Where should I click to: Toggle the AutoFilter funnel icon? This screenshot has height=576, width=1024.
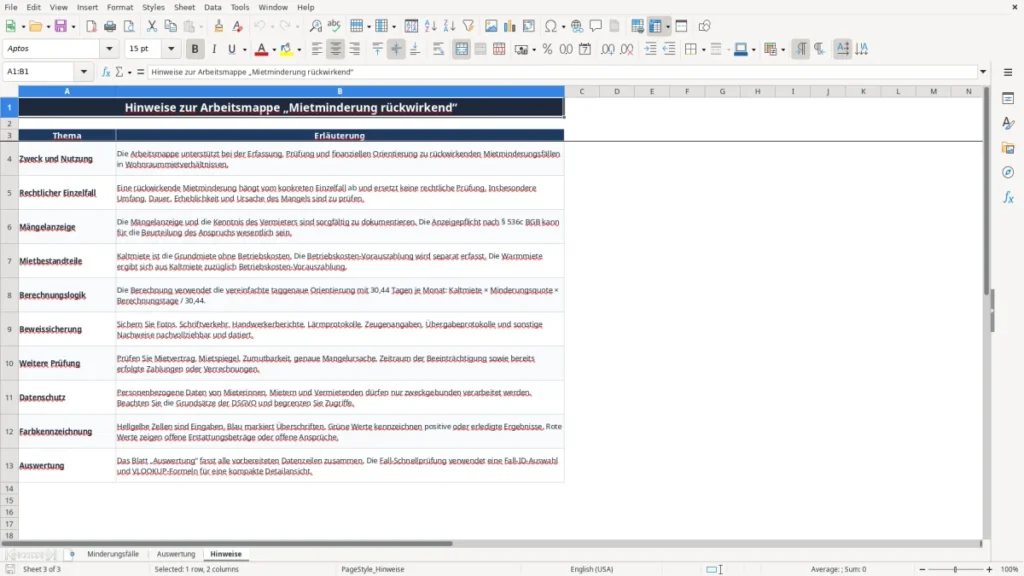point(468,26)
